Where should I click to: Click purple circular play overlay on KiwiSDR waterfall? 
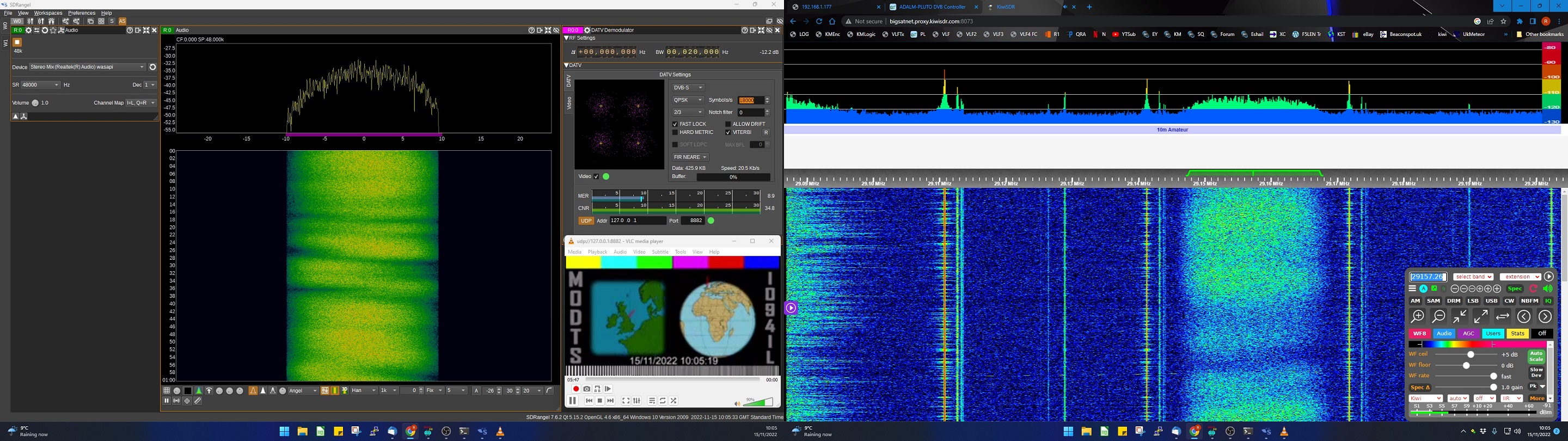point(791,308)
